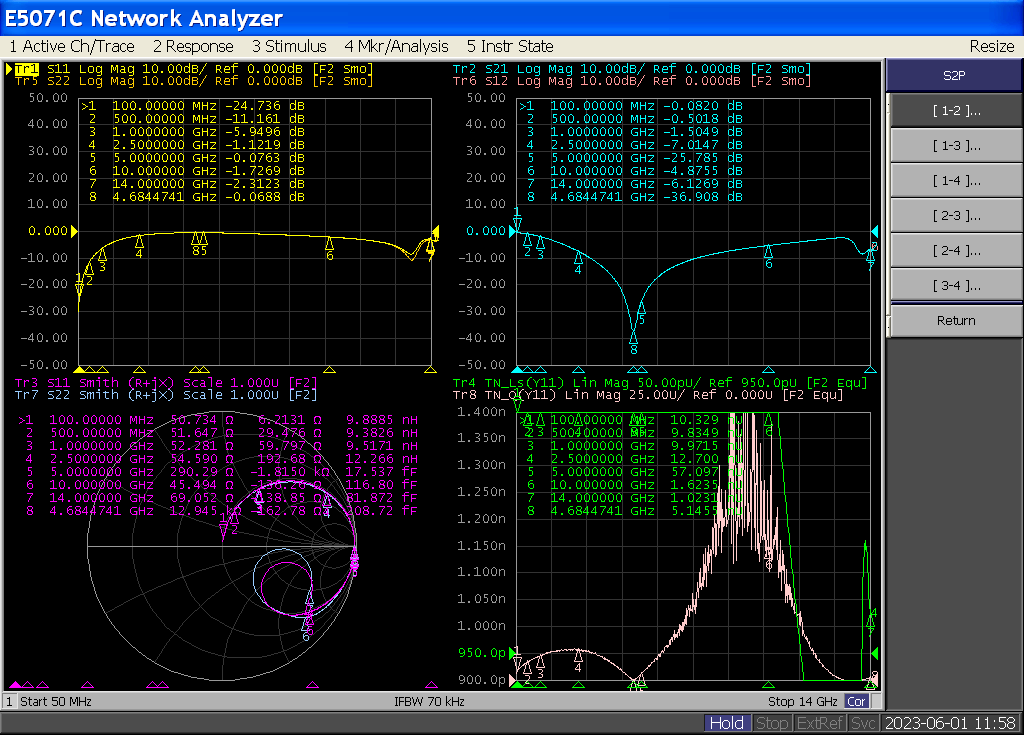Click the Resize menu item
Viewport: 1024px width, 735px height.
(991, 46)
